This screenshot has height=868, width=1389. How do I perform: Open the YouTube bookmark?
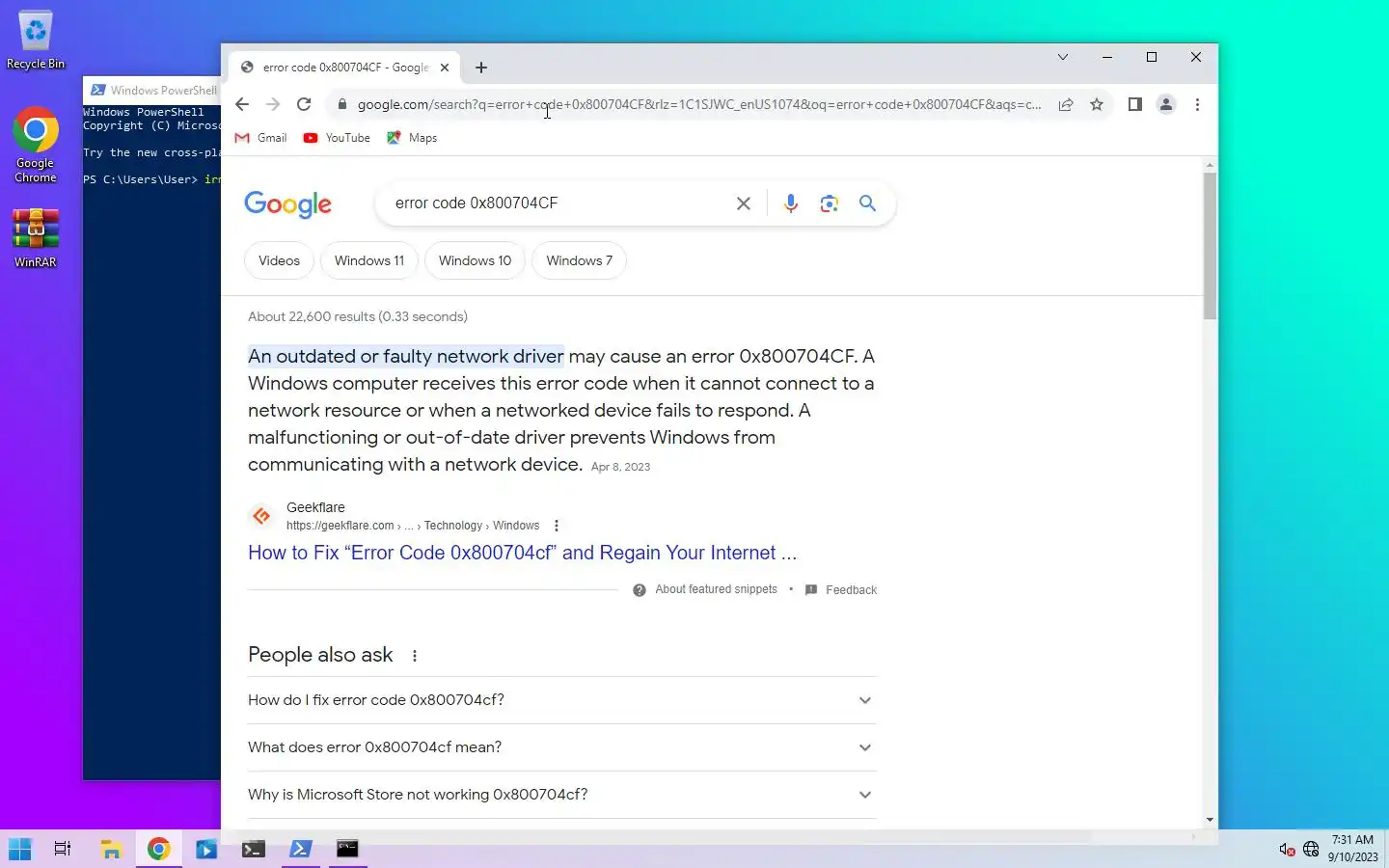[x=337, y=138]
